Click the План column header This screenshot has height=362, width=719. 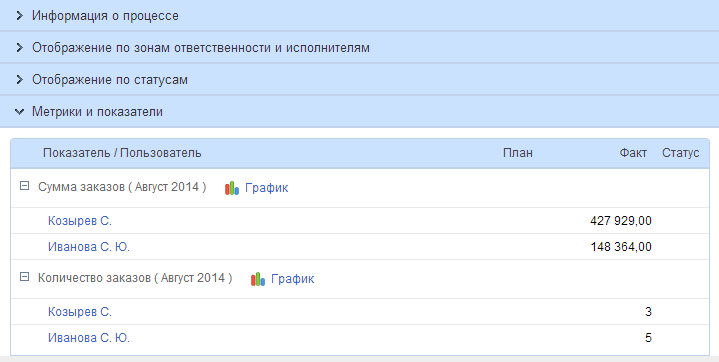tap(518, 153)
